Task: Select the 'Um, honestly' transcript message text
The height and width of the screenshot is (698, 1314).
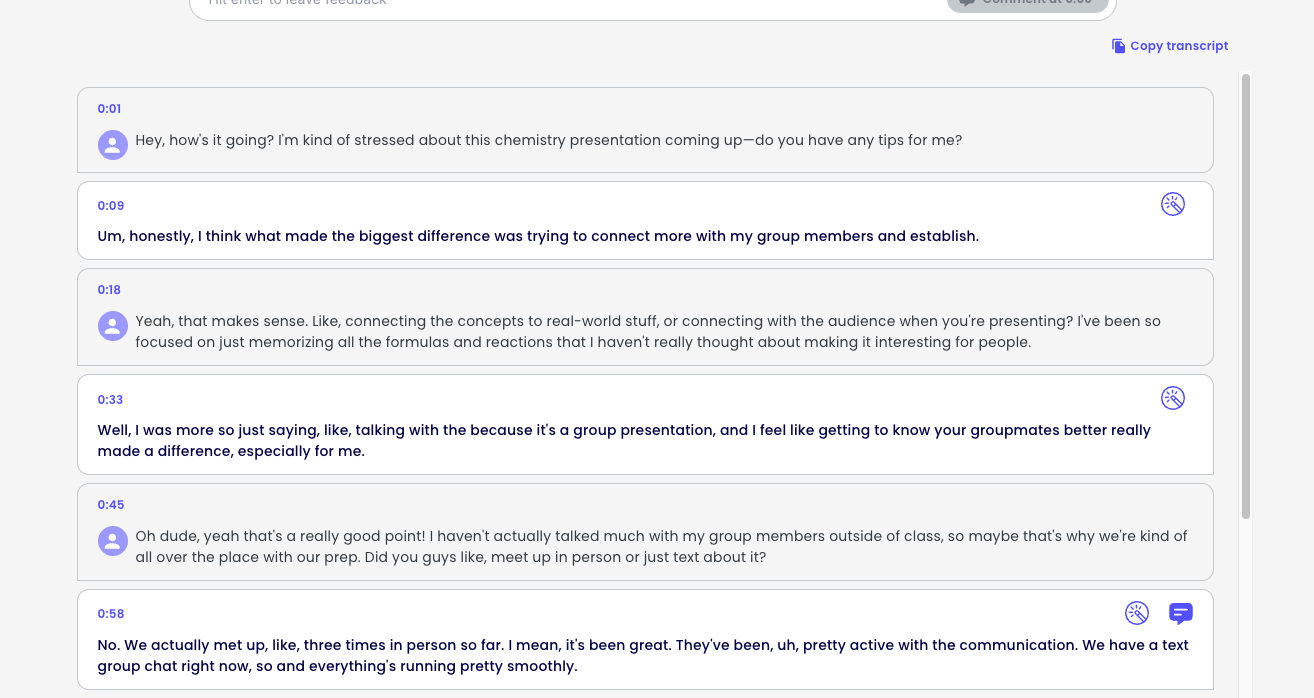Action: [x=538, y=237]
